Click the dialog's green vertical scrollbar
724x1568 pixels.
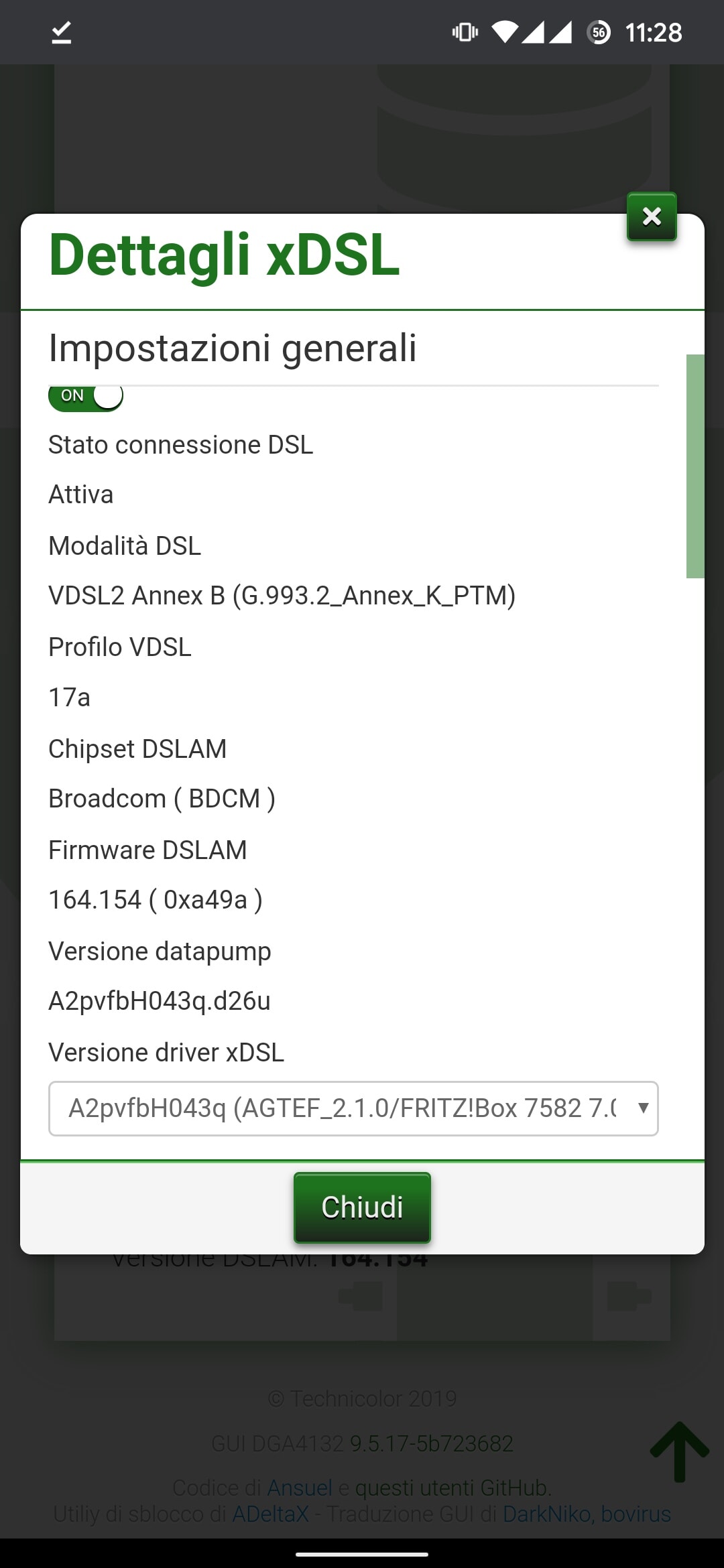(695, 466)
